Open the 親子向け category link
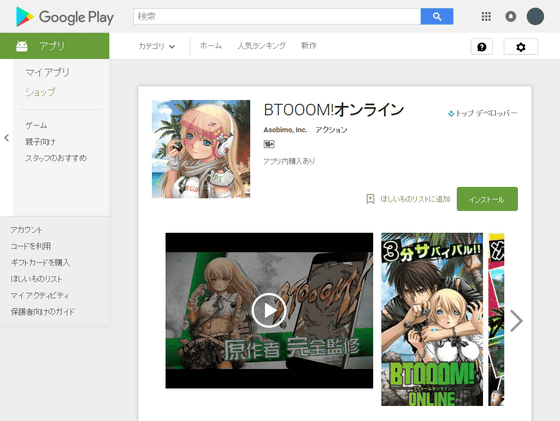The height and width of the screenshot is (421, 560). tap(40, 142)
